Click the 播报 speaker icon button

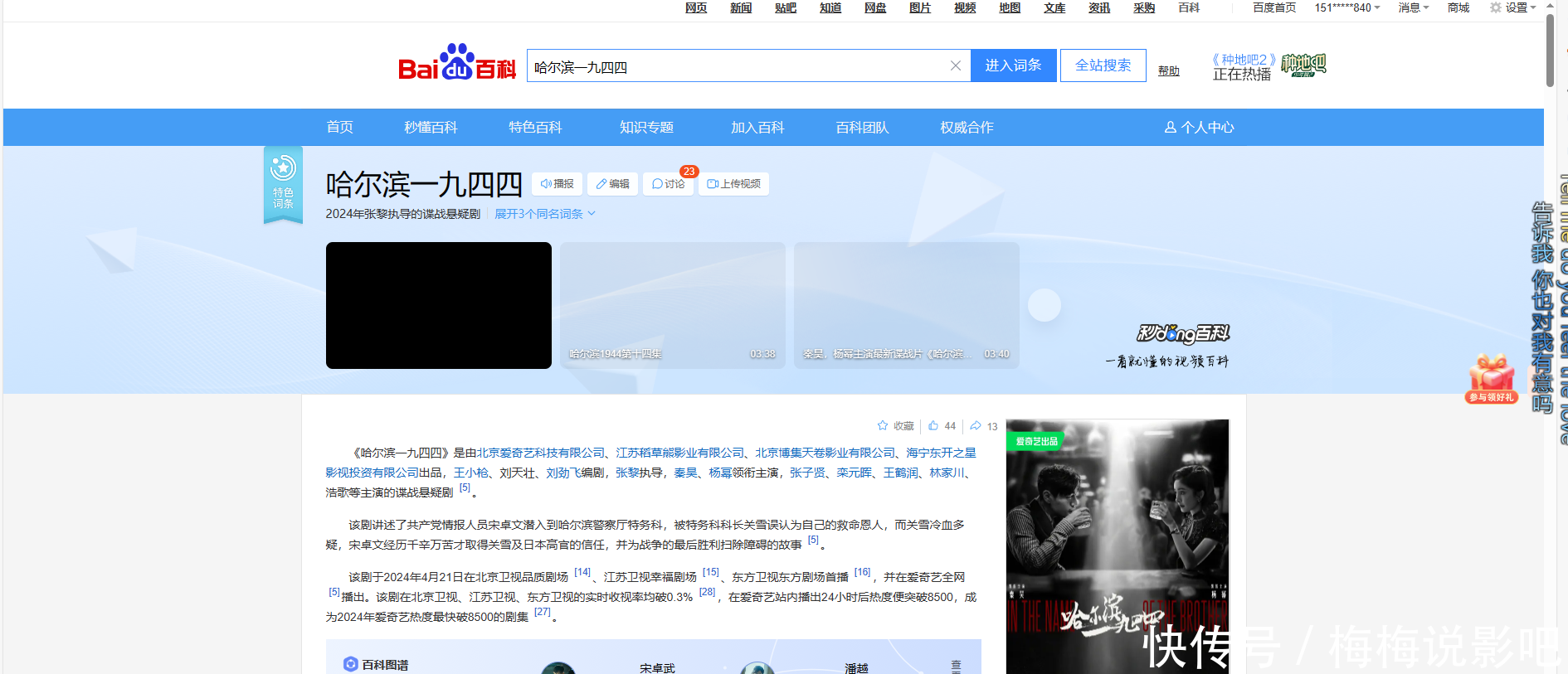pyautogui.click(x=558, y=184)
